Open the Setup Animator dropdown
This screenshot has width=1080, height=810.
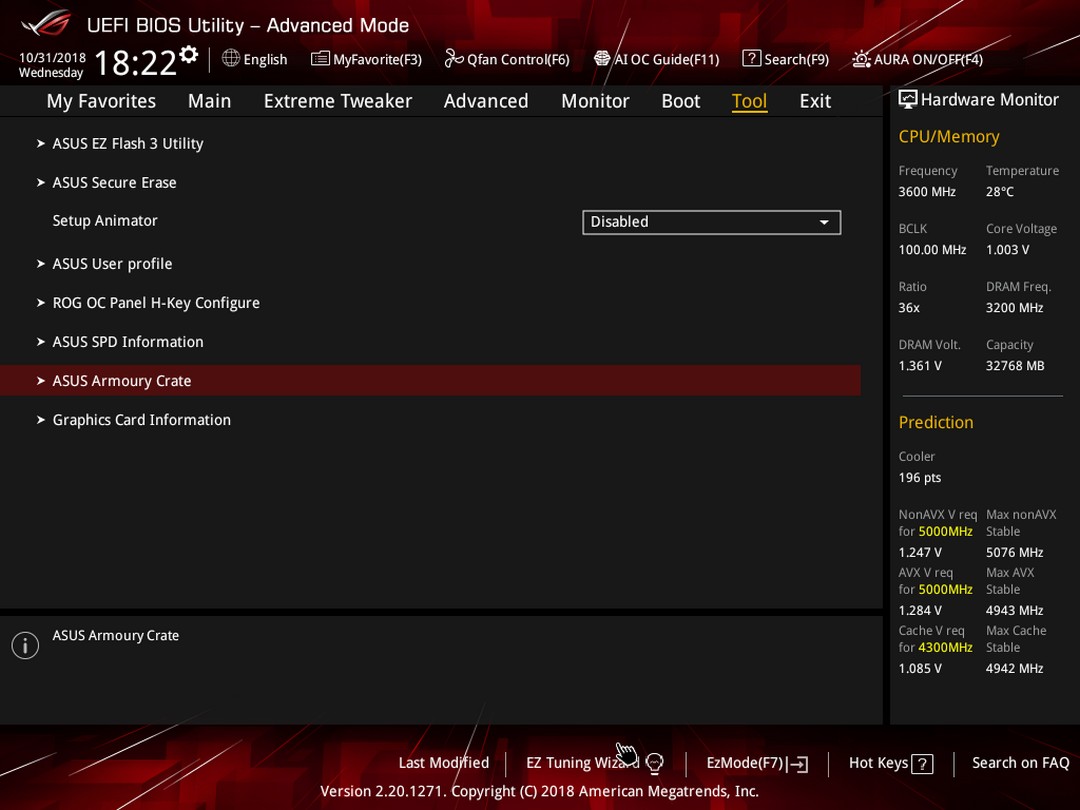click(x=712, y=222)
